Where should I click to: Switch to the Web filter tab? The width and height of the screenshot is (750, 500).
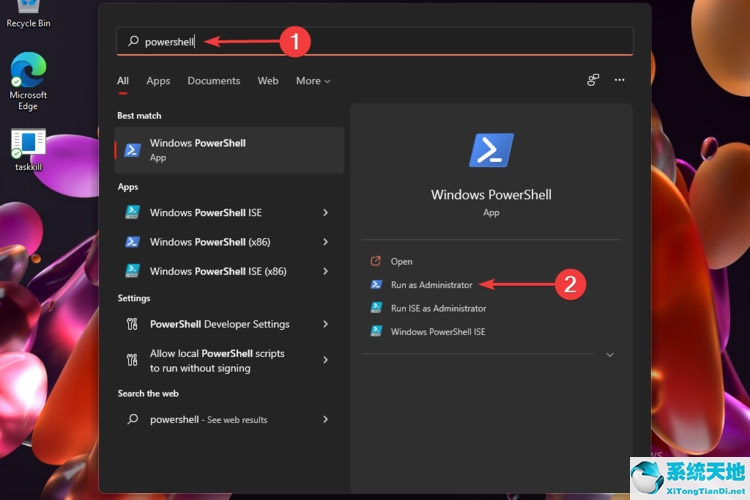(268, 81)
